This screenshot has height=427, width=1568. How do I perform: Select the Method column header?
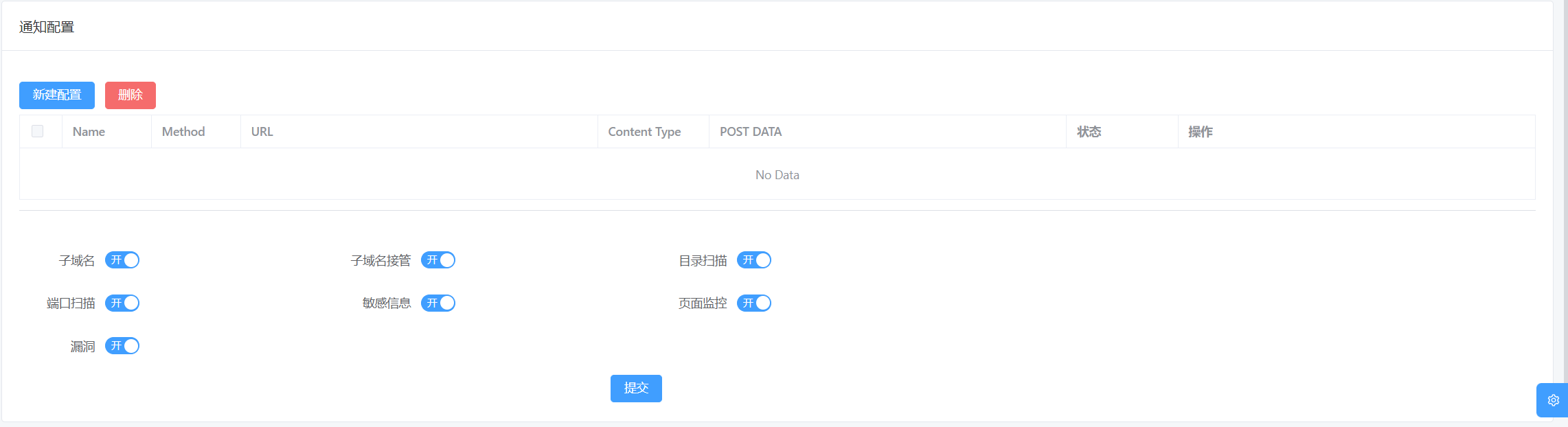(182, 131)
